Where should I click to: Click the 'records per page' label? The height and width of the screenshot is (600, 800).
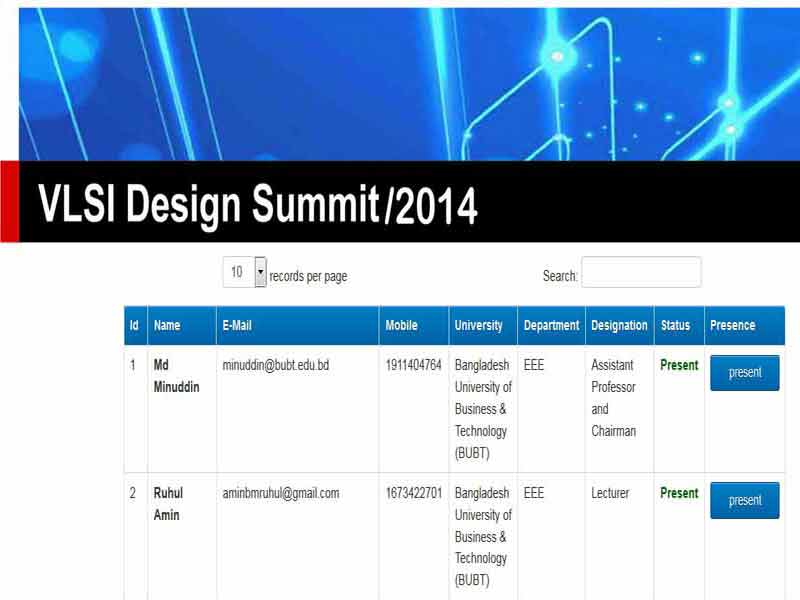308,277
